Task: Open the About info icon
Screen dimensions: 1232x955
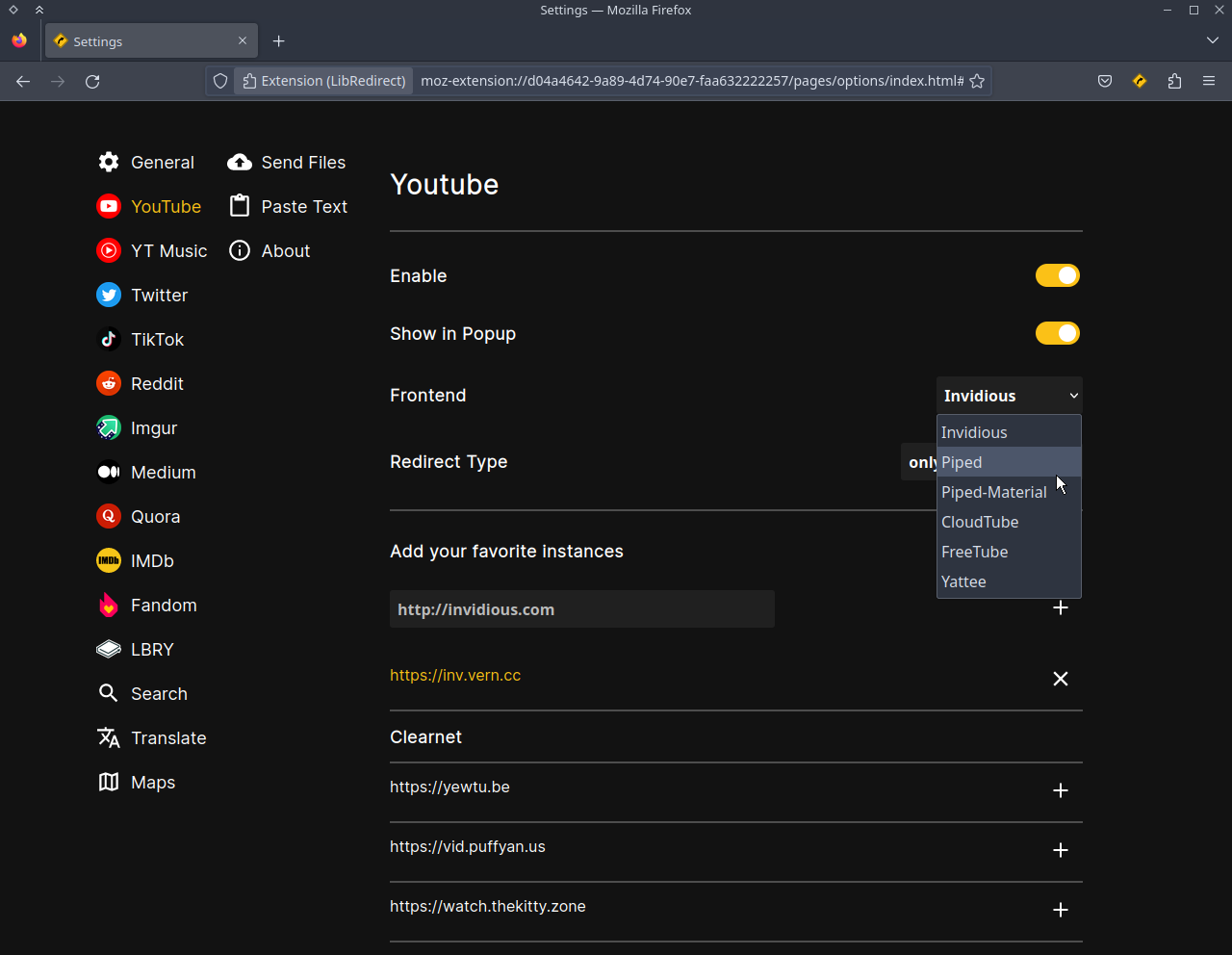Action: coord(240,250)
